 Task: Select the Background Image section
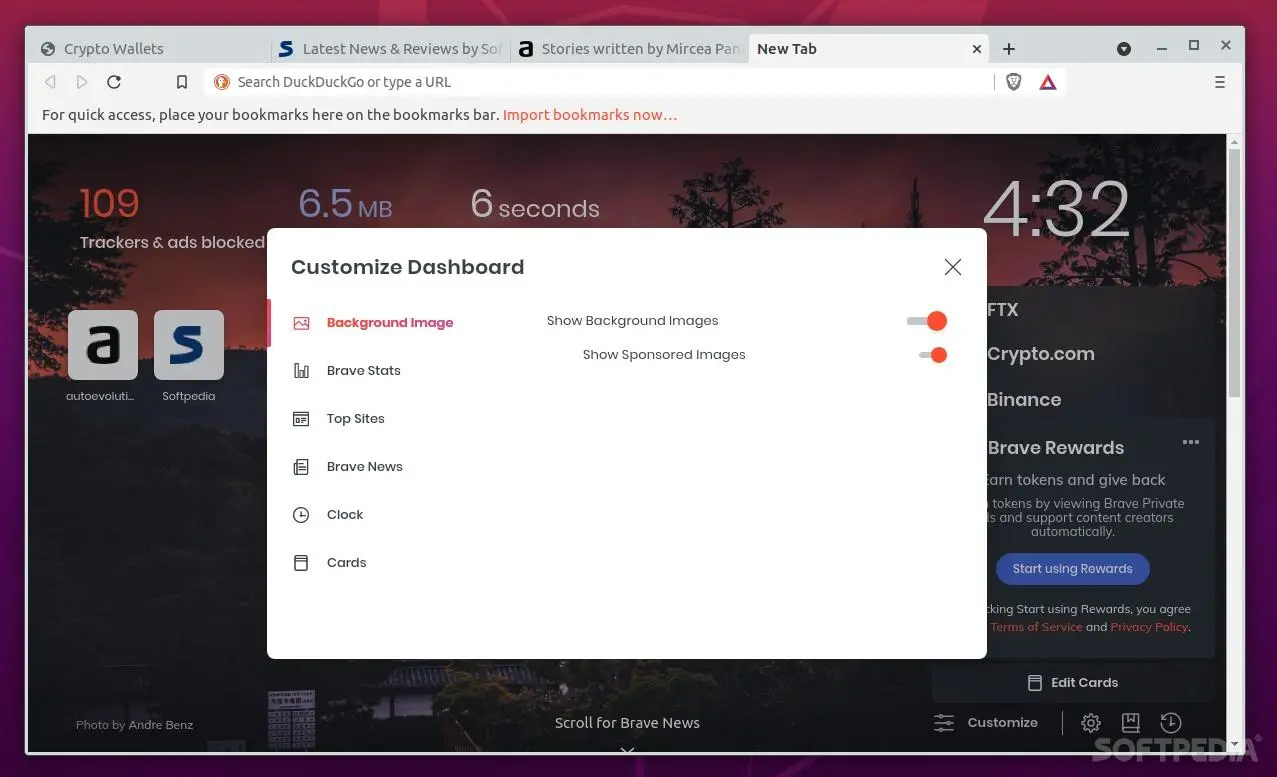coord(390,323)
